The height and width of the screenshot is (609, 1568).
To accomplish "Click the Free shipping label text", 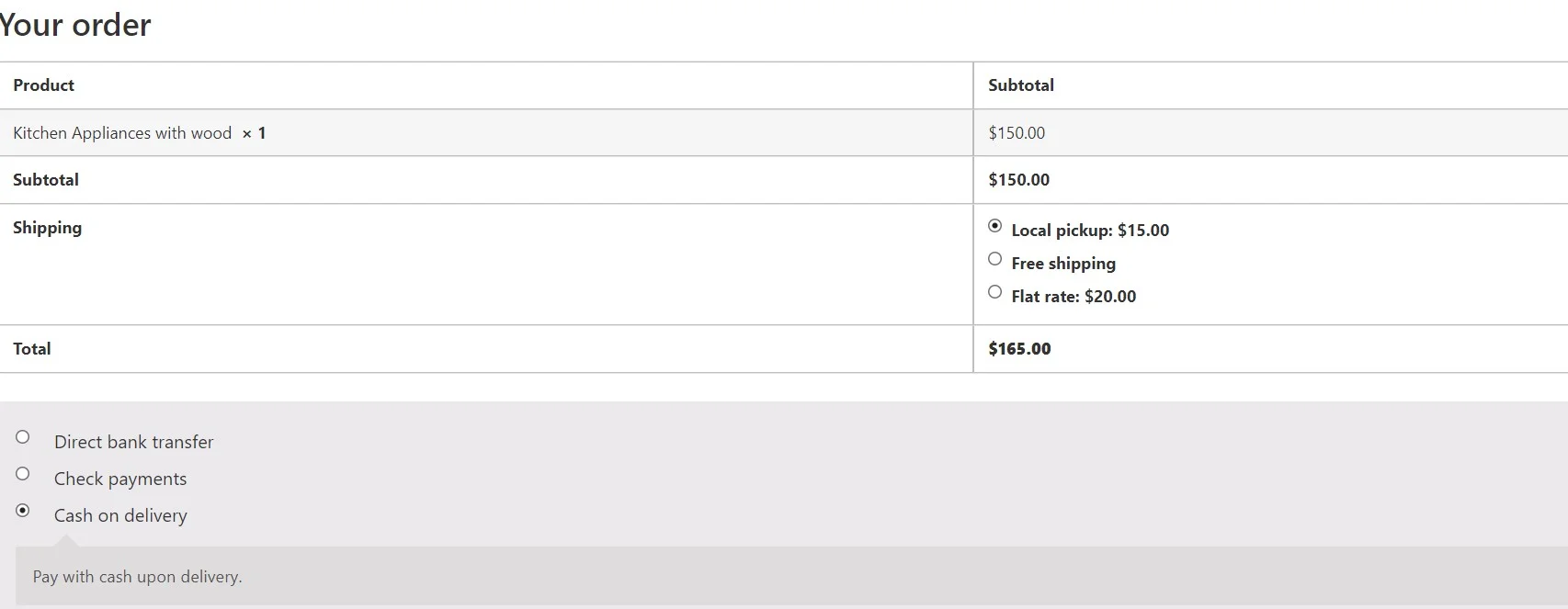I will pyautogui.click(x=1063, y=264).
